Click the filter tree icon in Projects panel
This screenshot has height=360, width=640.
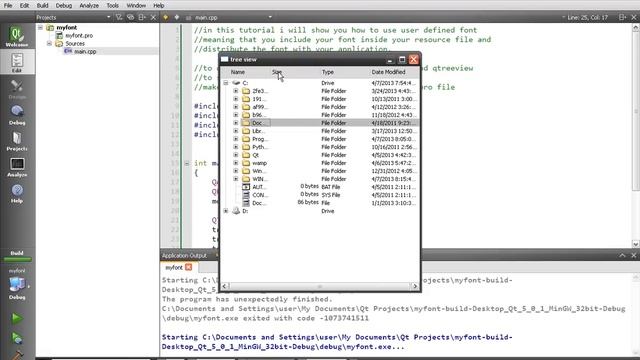point(119,17)
